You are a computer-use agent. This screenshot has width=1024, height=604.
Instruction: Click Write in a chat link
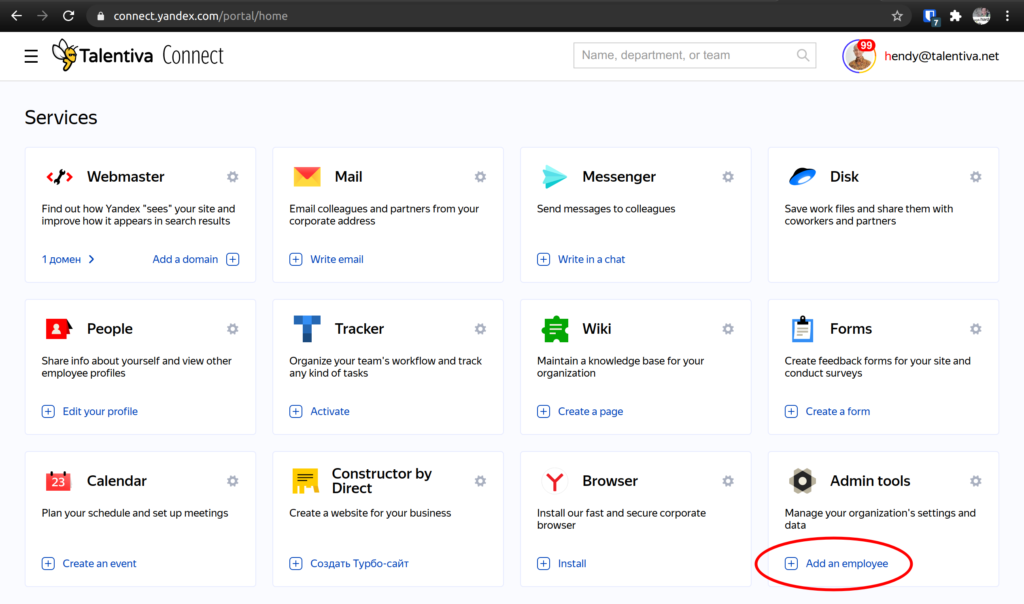(591, 259)
